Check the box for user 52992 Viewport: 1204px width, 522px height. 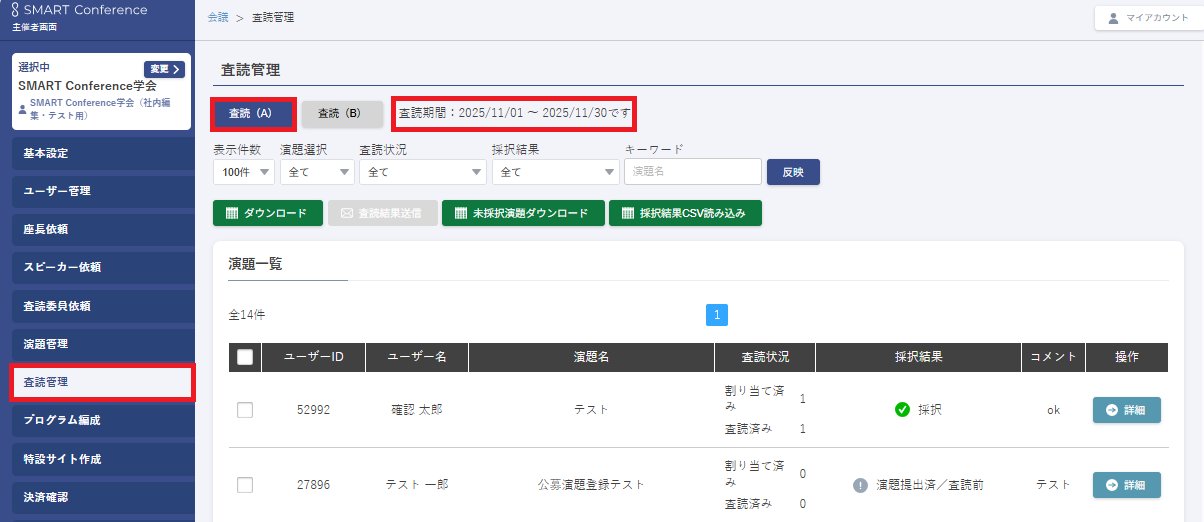point(245,410)
